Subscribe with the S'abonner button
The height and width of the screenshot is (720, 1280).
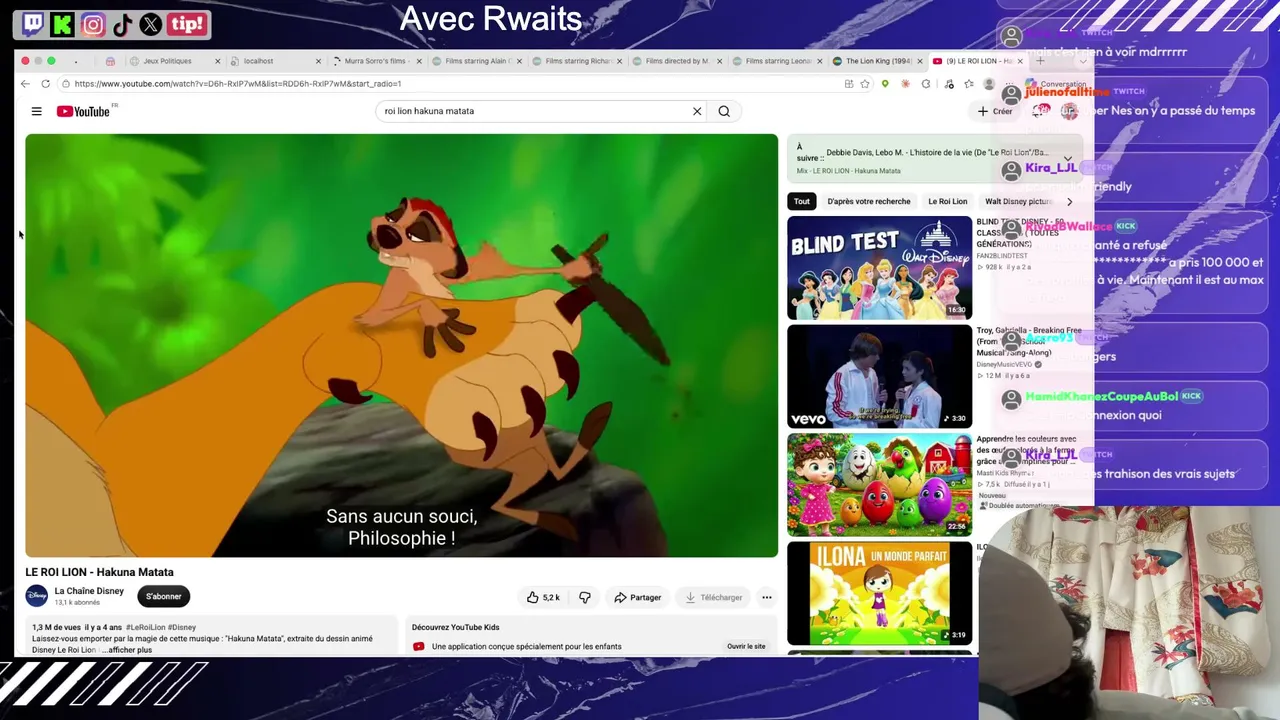point(164,596)
